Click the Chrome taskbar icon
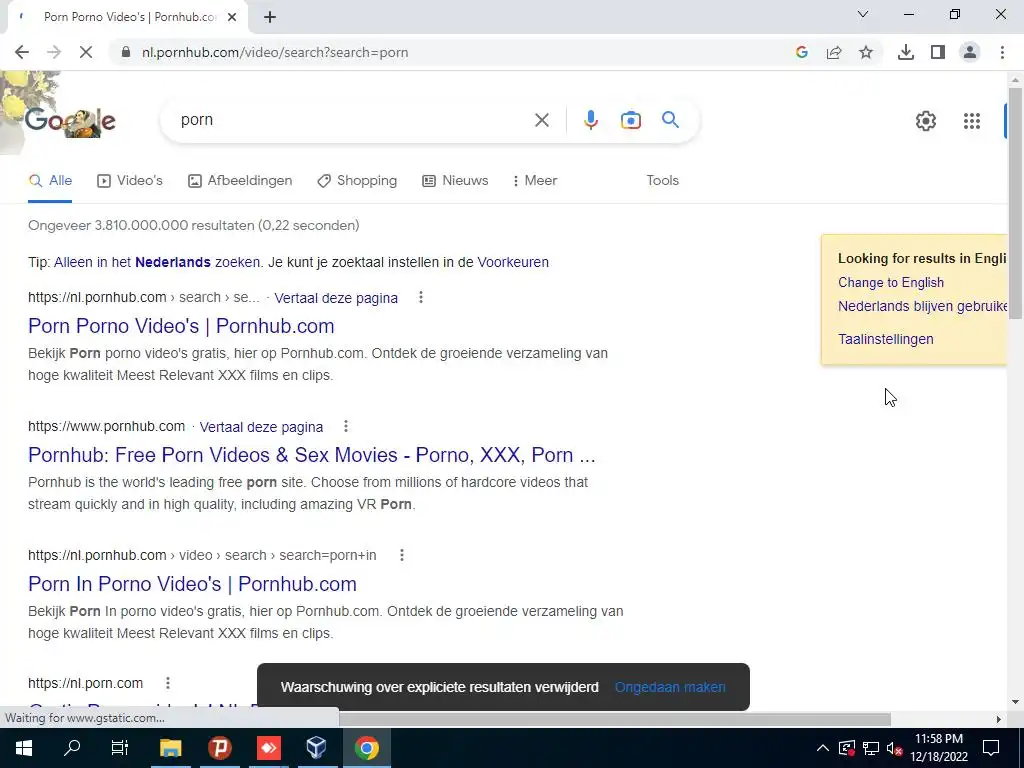 366,748
